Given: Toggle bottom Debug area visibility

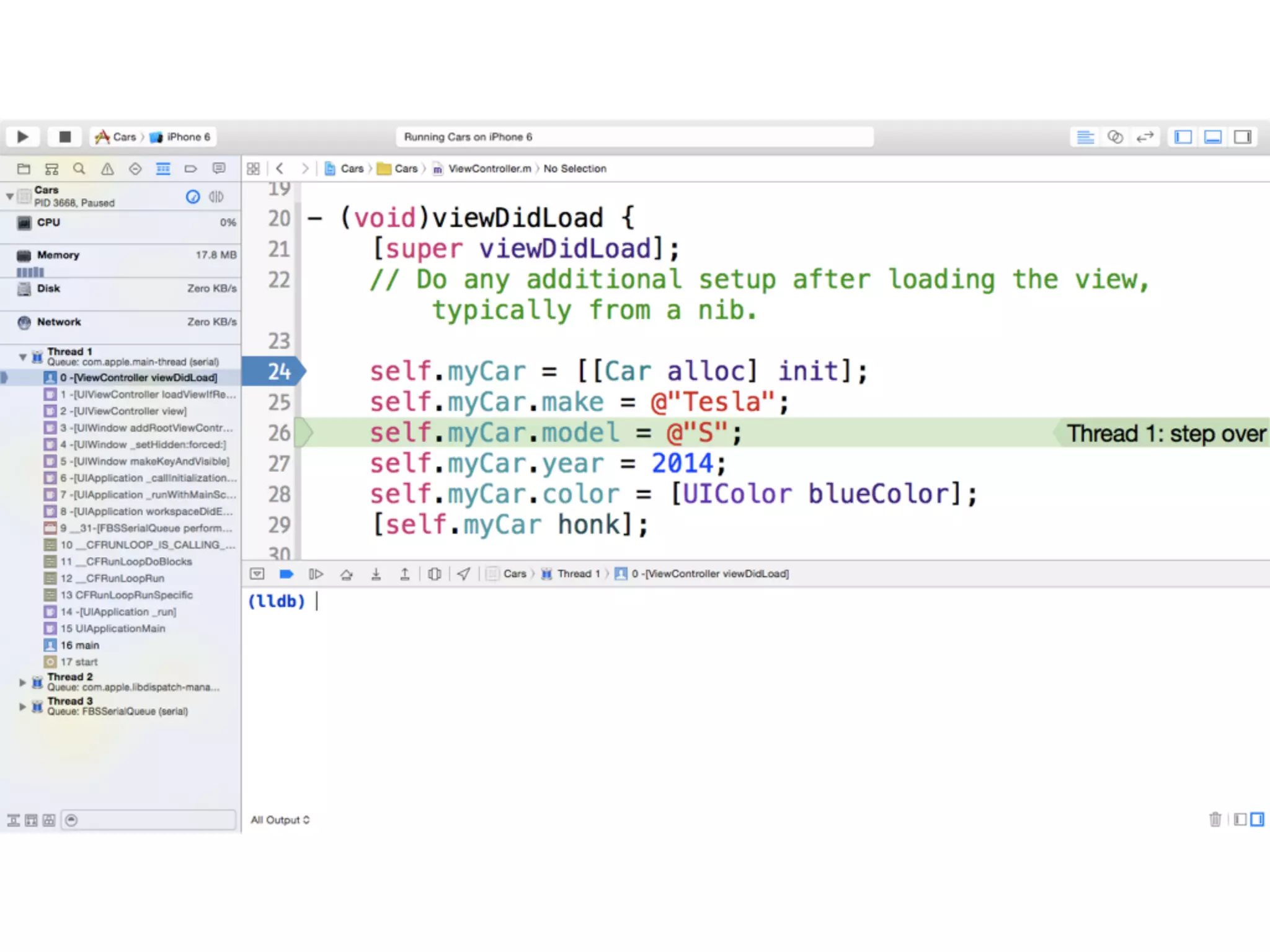Looking at the screenshot, I should point(1213,136).
